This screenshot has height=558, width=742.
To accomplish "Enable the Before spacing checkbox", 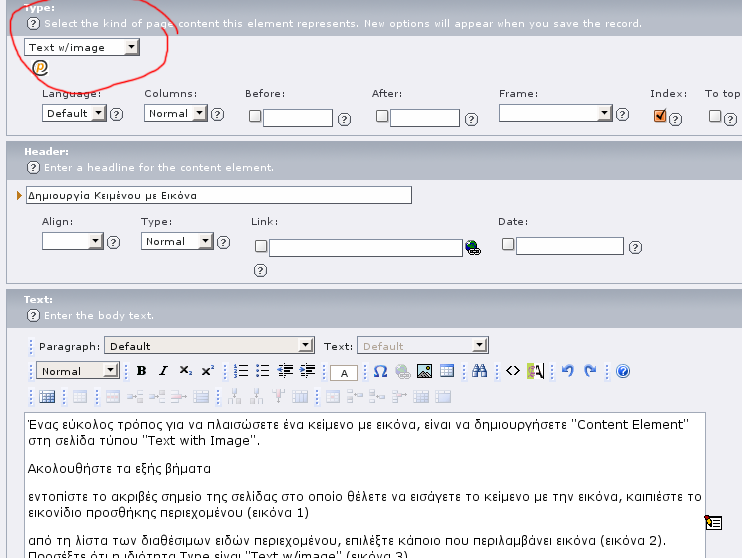I will point(255,116).
